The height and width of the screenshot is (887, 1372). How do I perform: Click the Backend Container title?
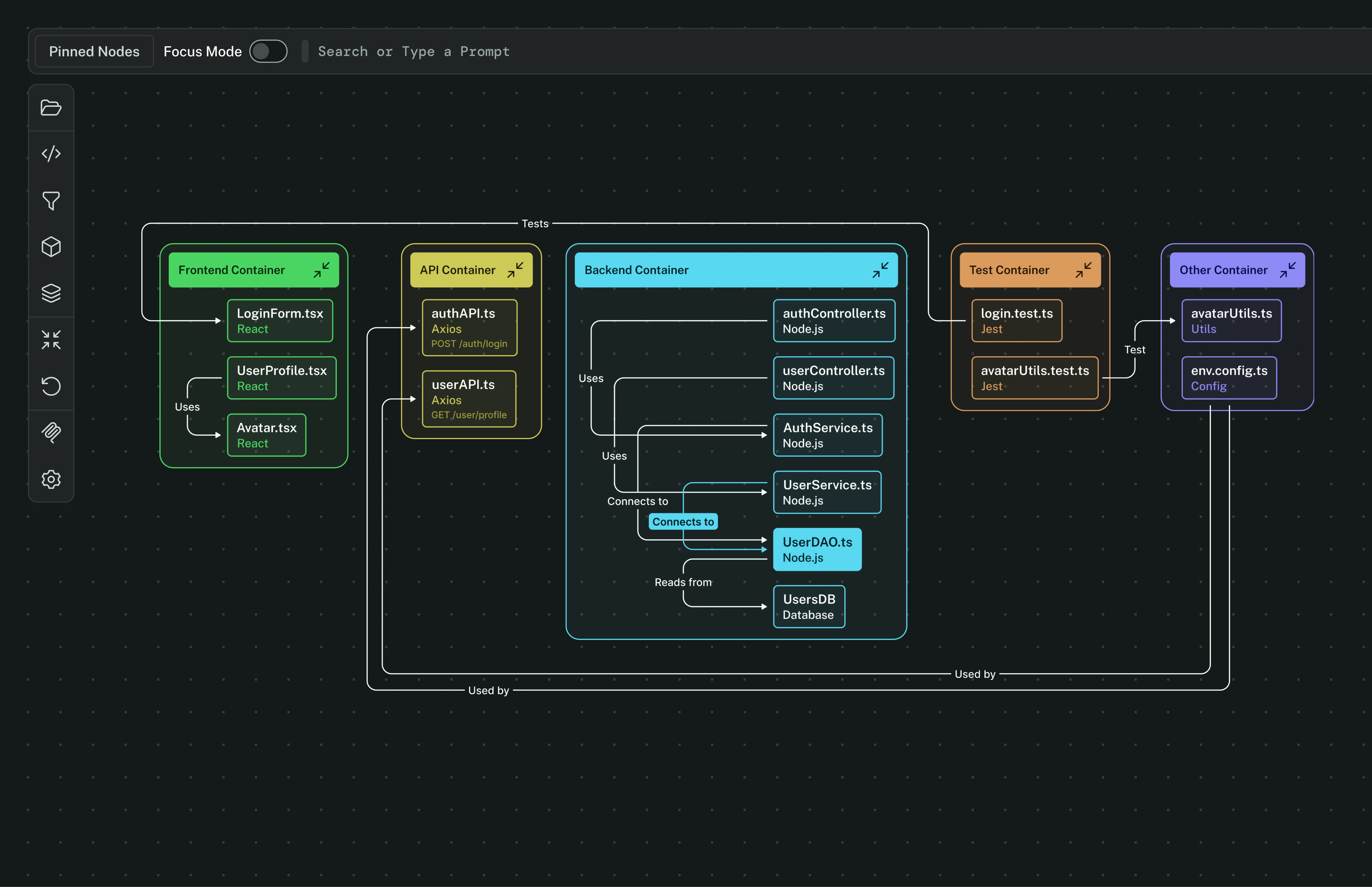[x=636, y=270]
